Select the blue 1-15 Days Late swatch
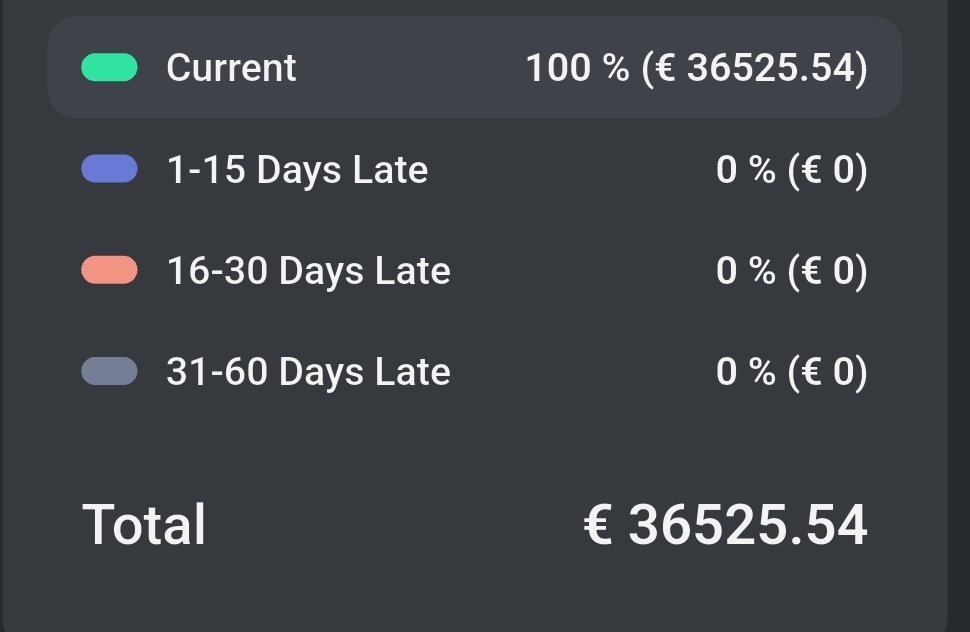The width and height of the screenshot is (970, 632). [x=109, y=169]
